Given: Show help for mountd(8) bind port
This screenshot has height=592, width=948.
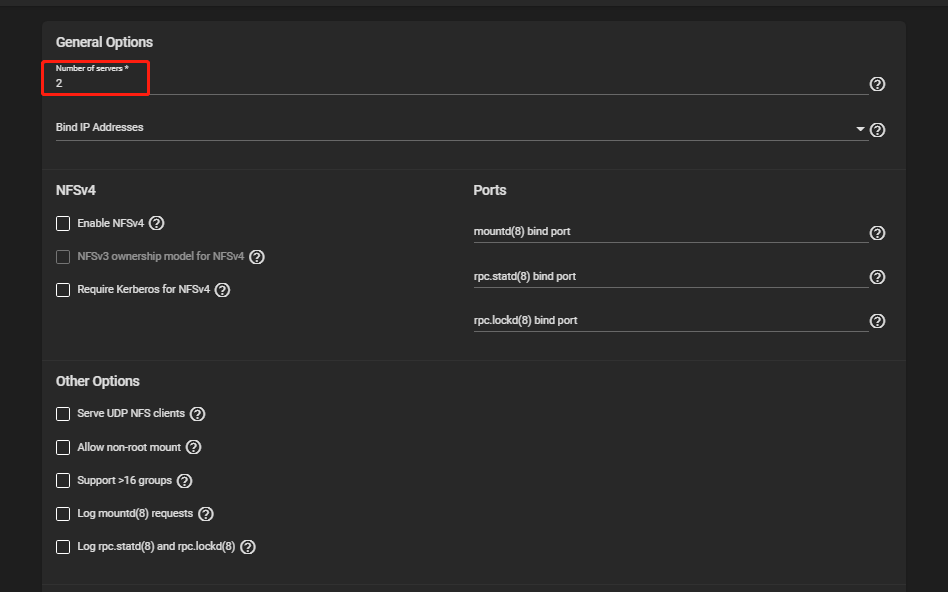Looking at the screenshot, I should point(877,233).
